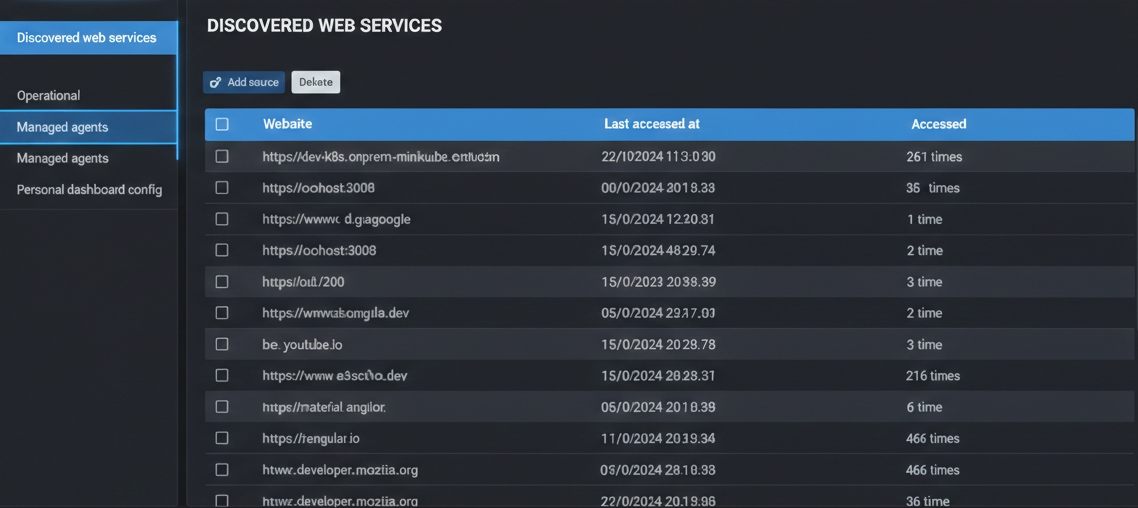Open the dev-k8s onprem minikube URL
This screenshot has height=508, width=1138.
pyautogui.click(x=380, y=157)
